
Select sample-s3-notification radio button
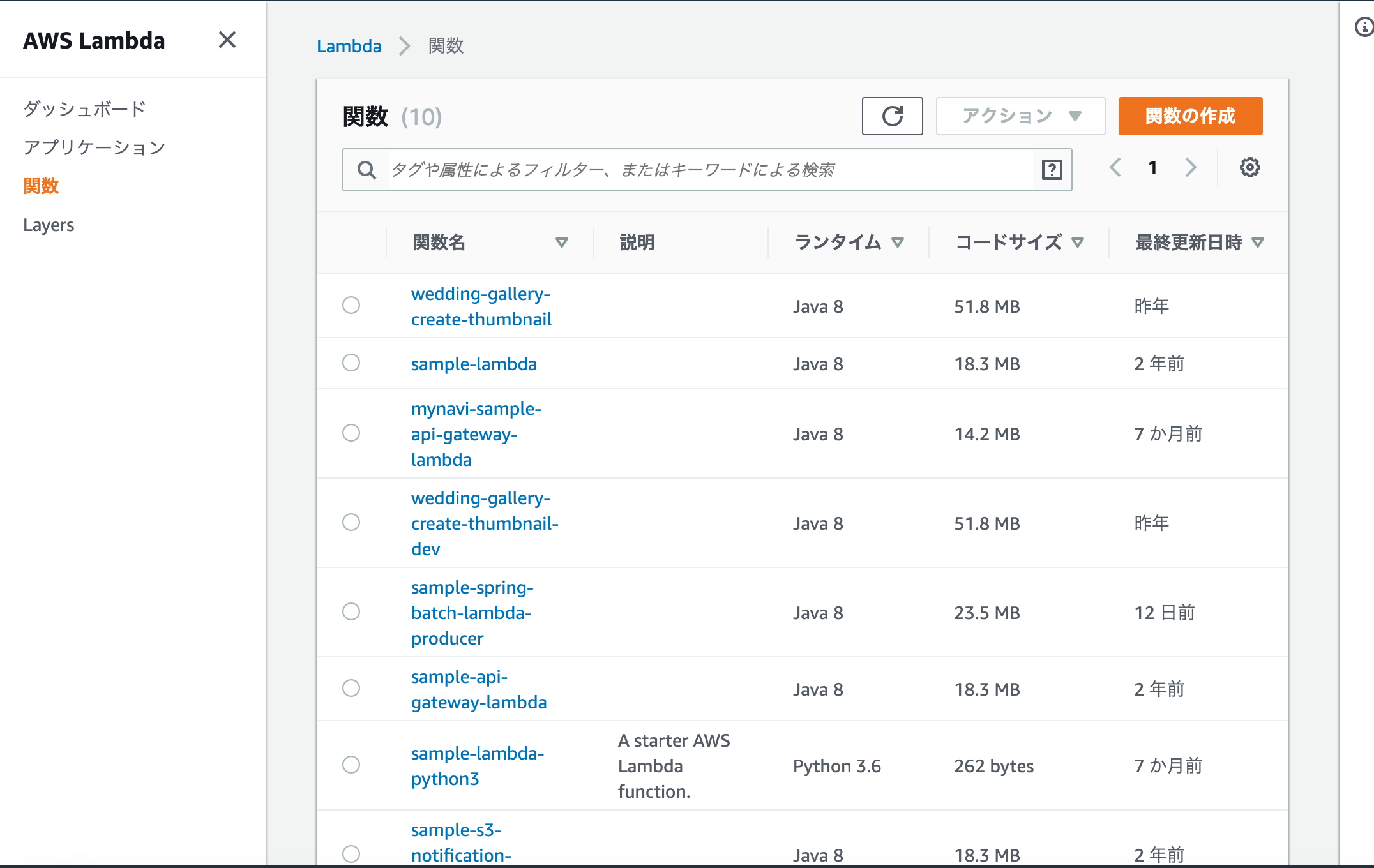pyautogui.click(x=351, y=854)
